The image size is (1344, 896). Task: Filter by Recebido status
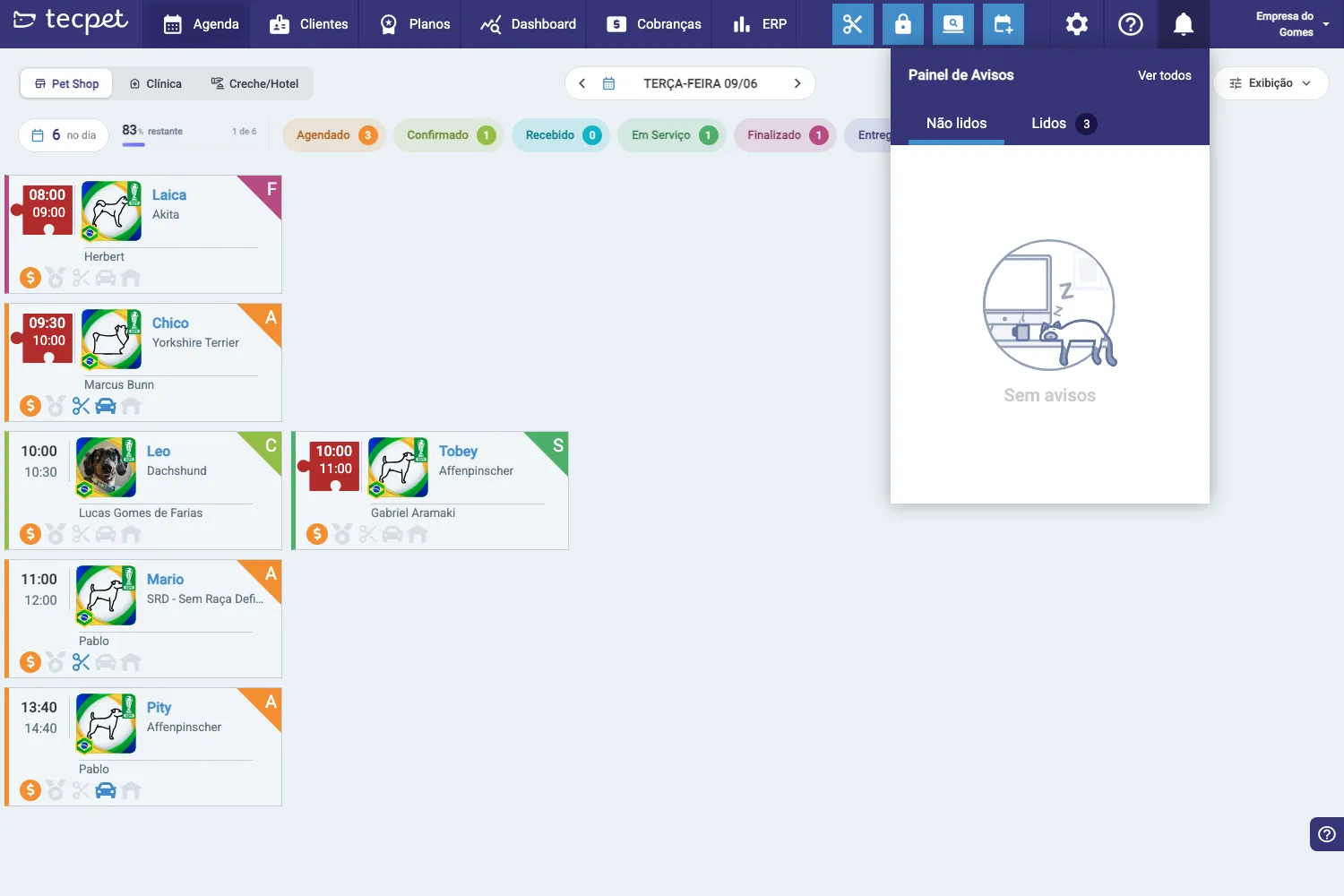coord(561,135)
